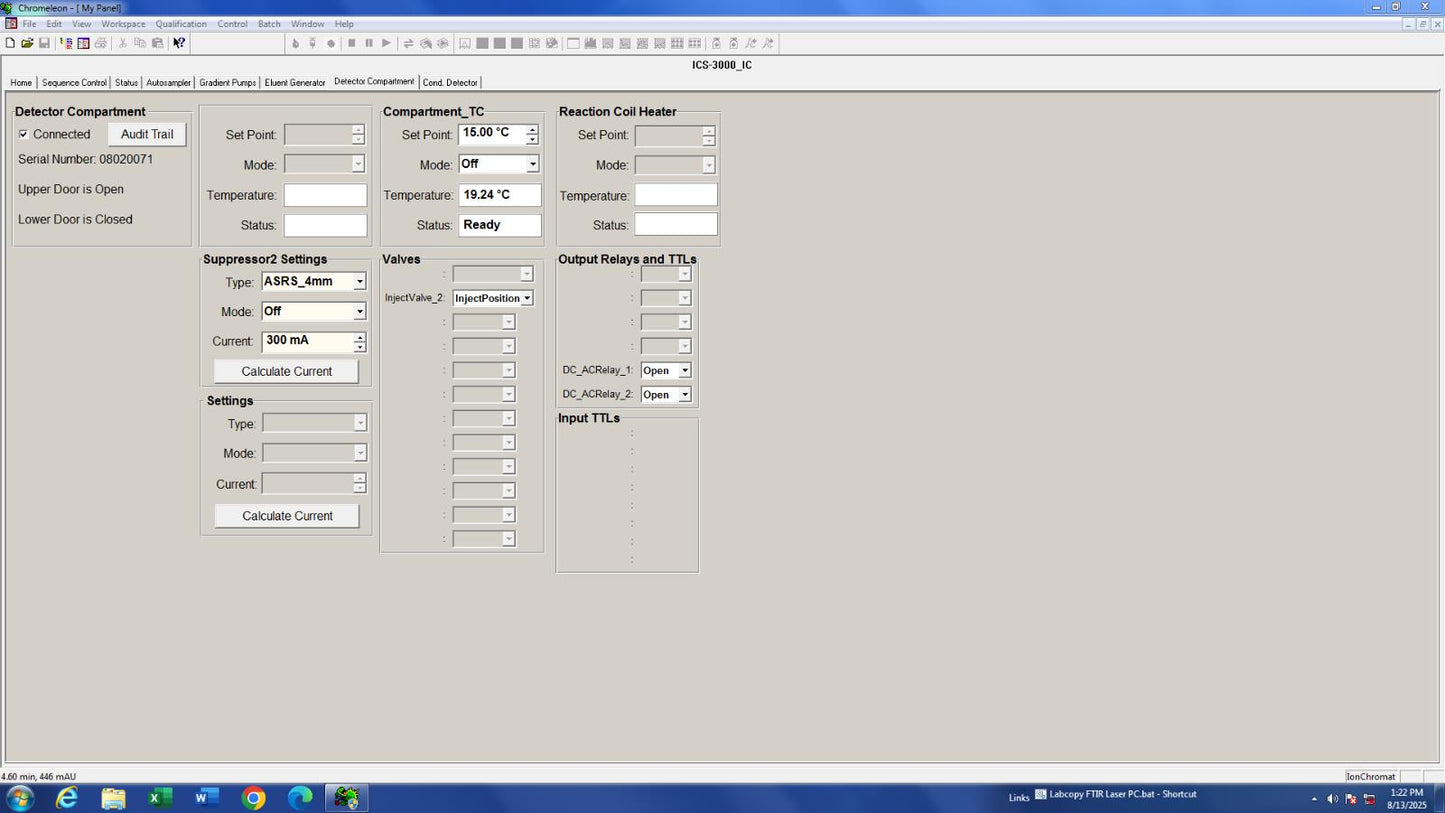Screen dimensions: 1445x813
Task: Switch to the Gradient Pumps tab
Action: click(x=227, y=83)
